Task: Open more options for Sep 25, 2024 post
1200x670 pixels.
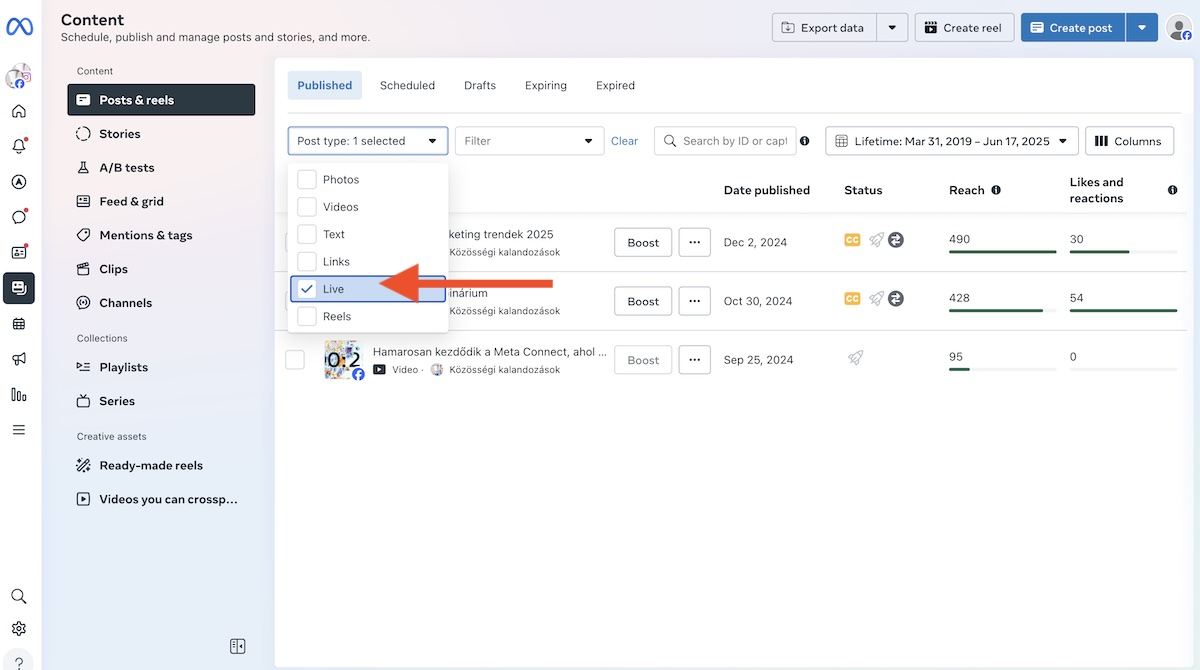Action: coord(695,360)
